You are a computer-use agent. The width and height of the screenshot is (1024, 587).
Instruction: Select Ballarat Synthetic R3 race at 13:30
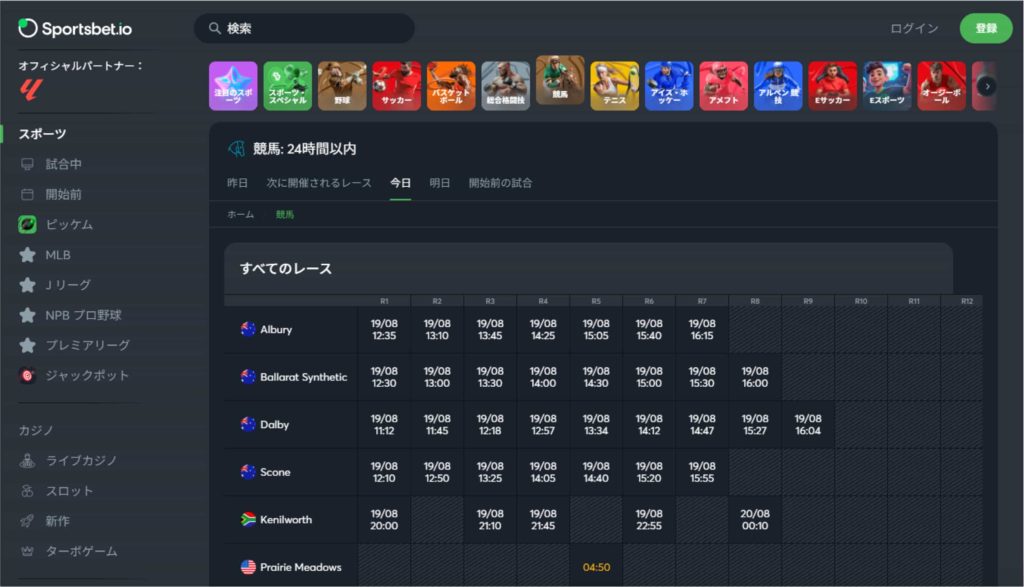click(x=490, y=377)
